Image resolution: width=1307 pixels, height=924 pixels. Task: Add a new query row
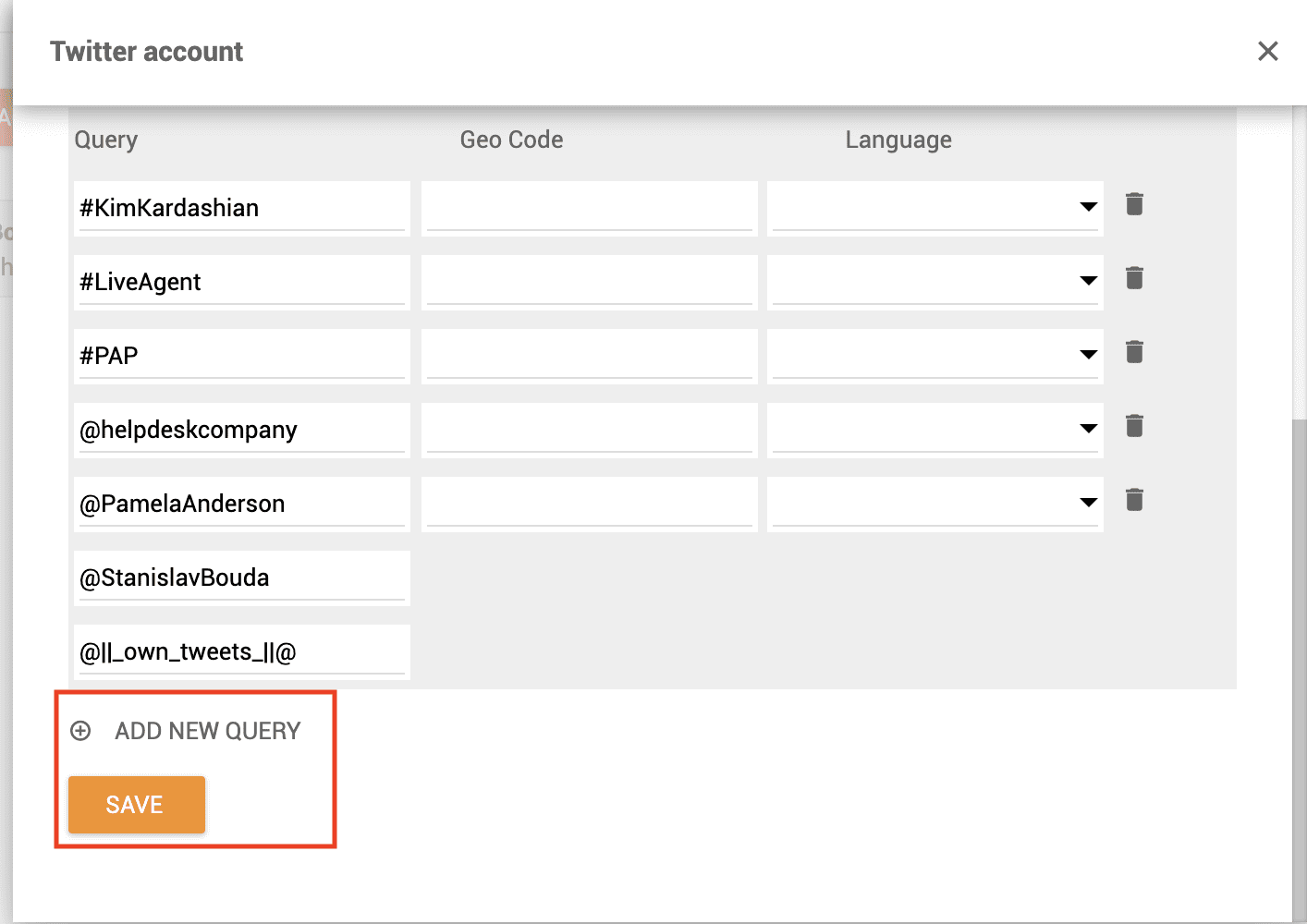(186, 731)
